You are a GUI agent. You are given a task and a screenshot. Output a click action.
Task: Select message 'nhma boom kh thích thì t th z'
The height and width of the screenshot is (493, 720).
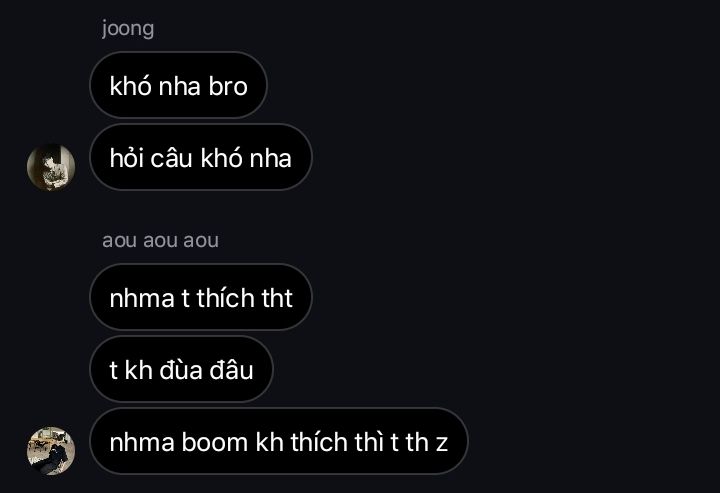279,441
